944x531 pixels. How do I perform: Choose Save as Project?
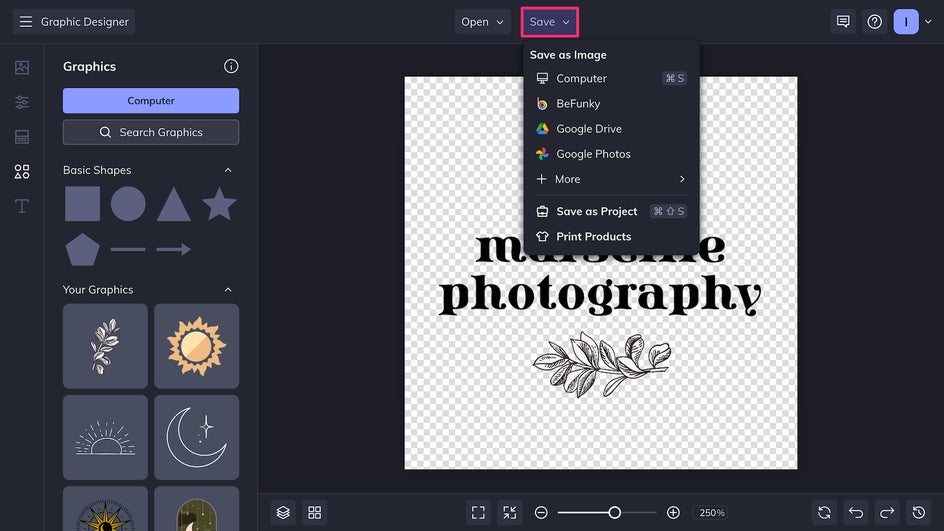[x=611, y=211]
